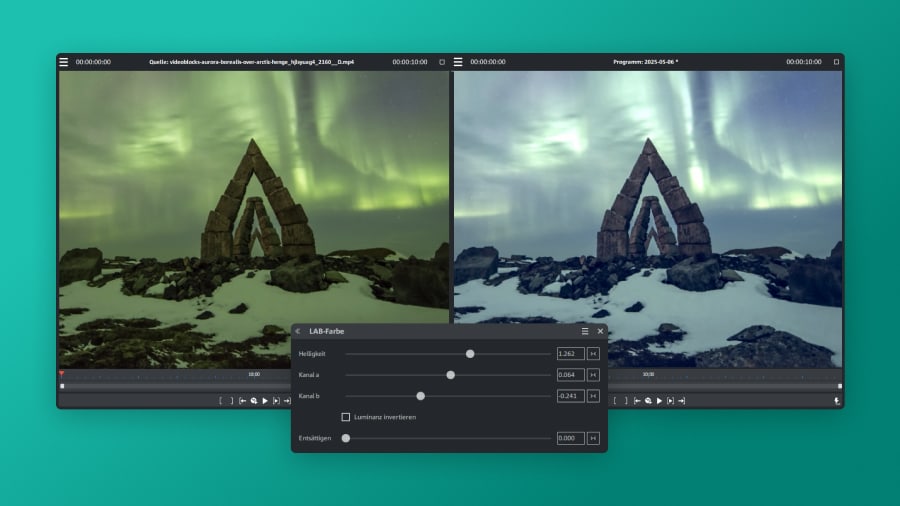Screen dimensions: 900x506
Task: Set the out point in the program monitor
Action: [626, 401]
